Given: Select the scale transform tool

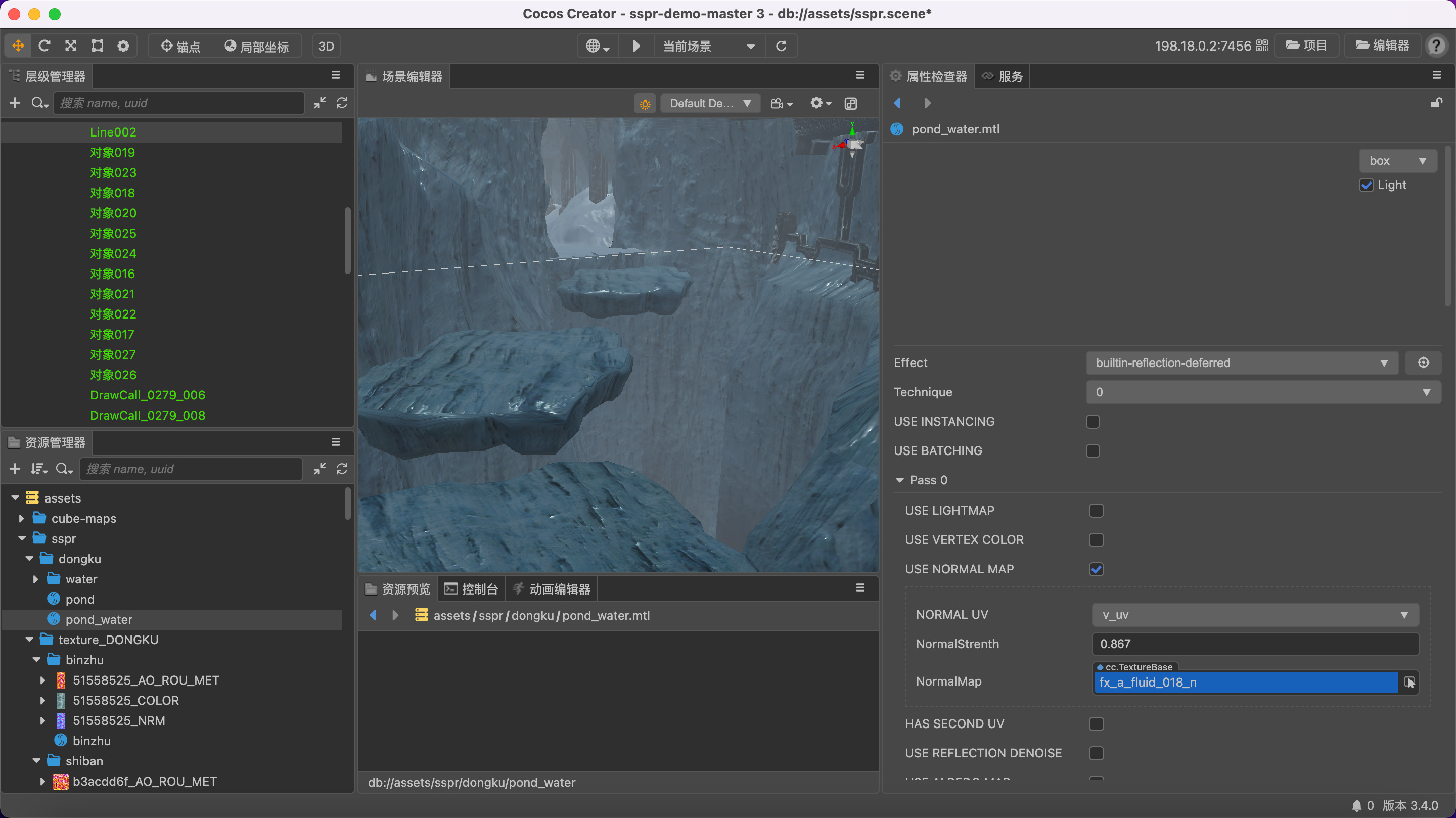Looking at the screenshot, I should coord(71,46).
